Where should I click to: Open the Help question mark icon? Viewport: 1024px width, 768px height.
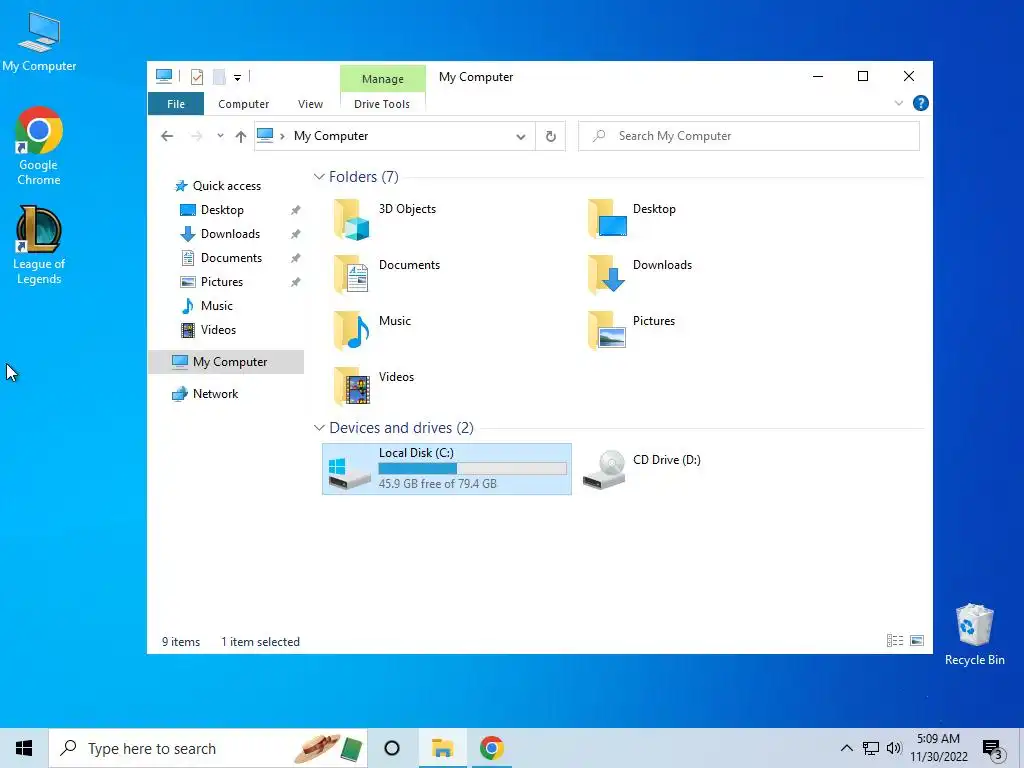coord(920,103)
